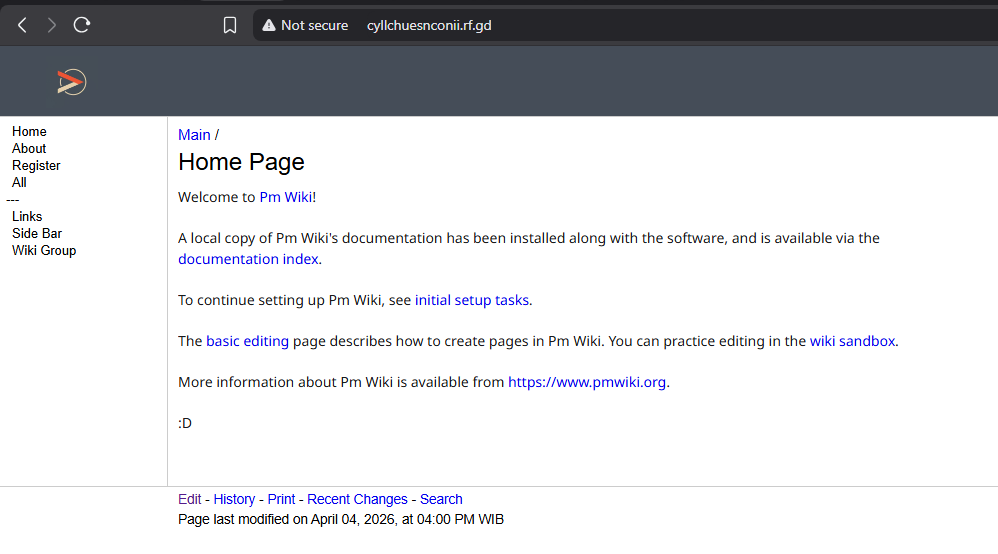Focus the address bar URL cyllchuesnconii.rf.gd
Image resolution: width=998 pixels, height=554 pixels.
pyautogui.click(x=429, y=25)
